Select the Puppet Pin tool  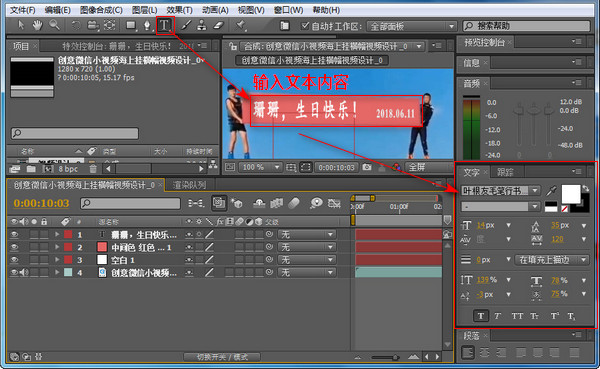click(x=241, y=25)
